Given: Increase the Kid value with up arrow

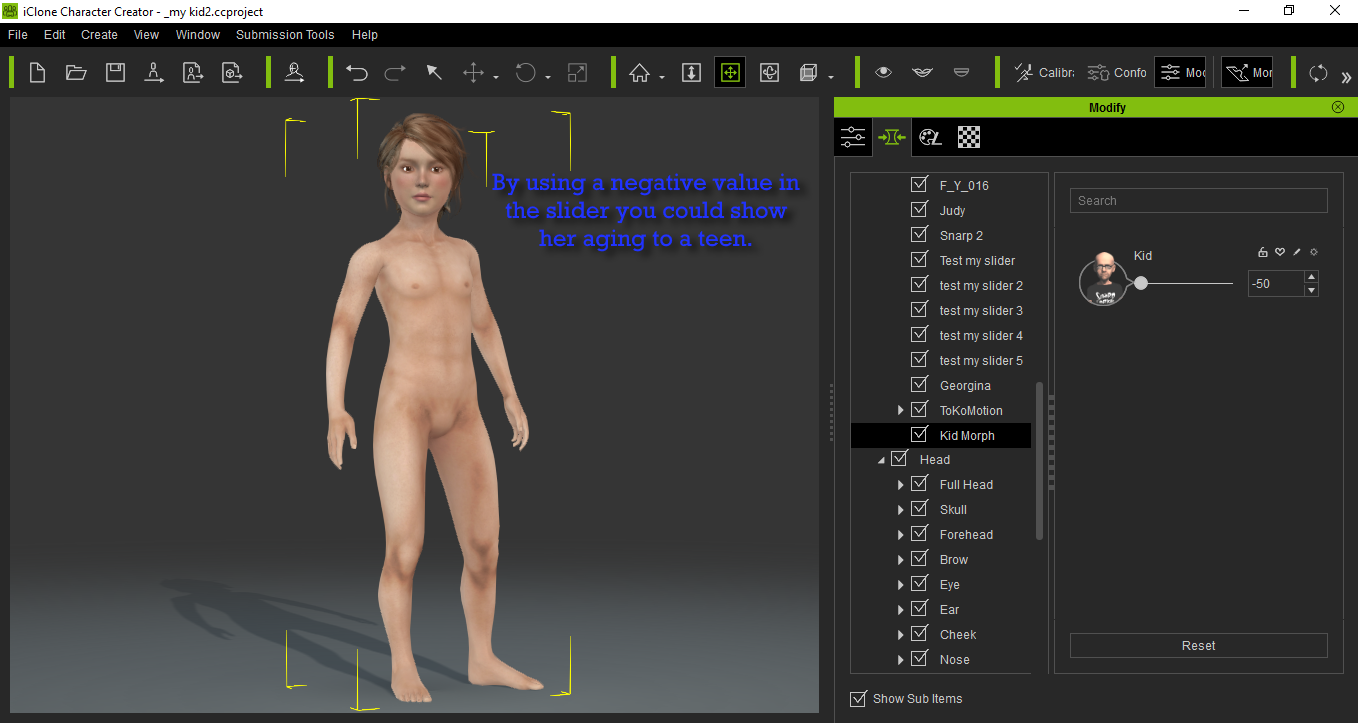Looking at the screenshot, I should pos(1311,277).
